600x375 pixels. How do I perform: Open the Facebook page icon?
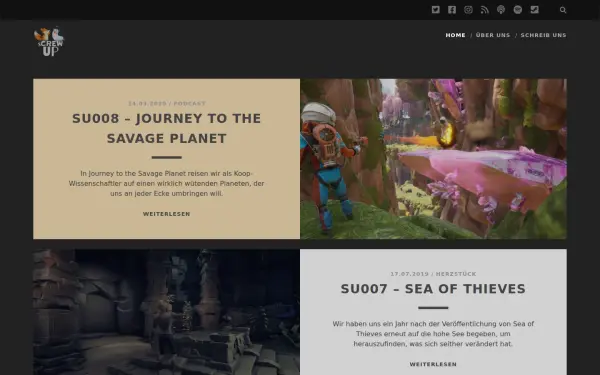[x=452, y=10]
